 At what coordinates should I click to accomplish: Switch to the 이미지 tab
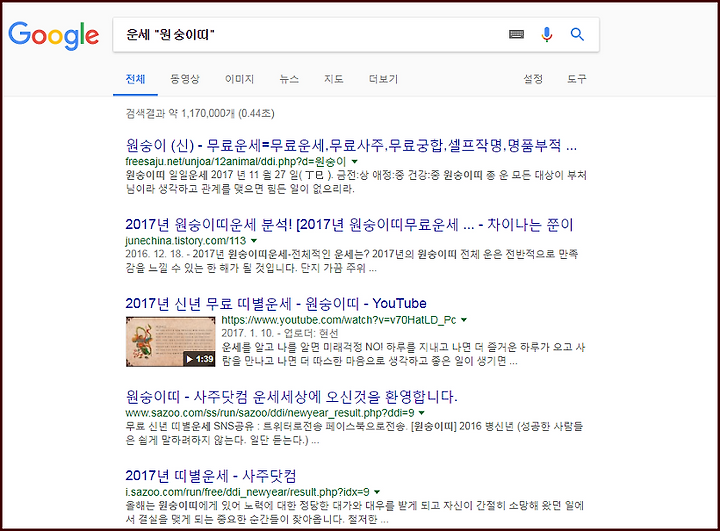point(239,79)
